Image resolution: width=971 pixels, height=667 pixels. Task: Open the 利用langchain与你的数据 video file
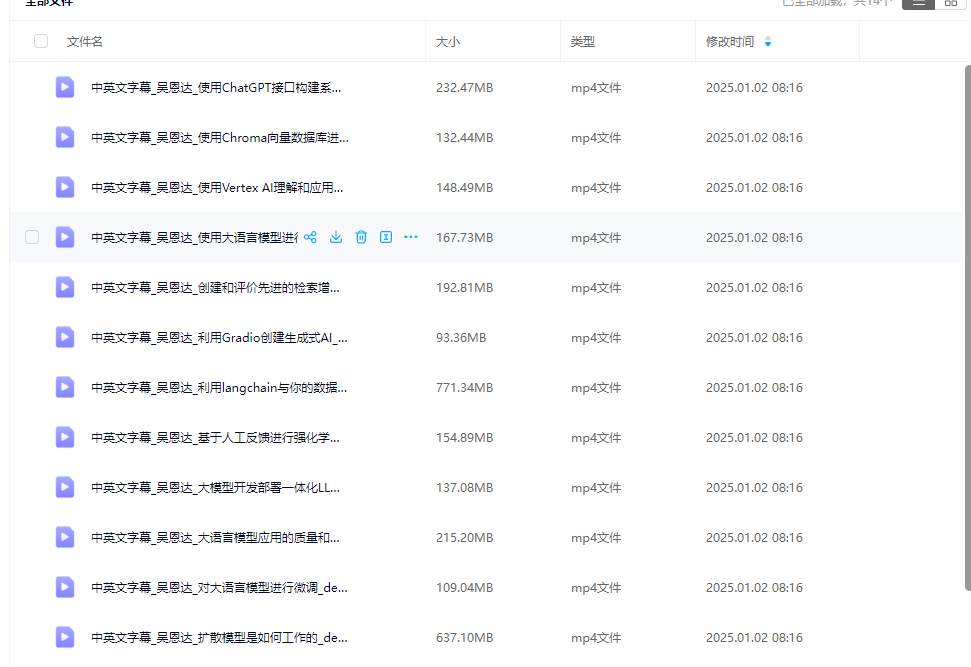tap(219, 388)
